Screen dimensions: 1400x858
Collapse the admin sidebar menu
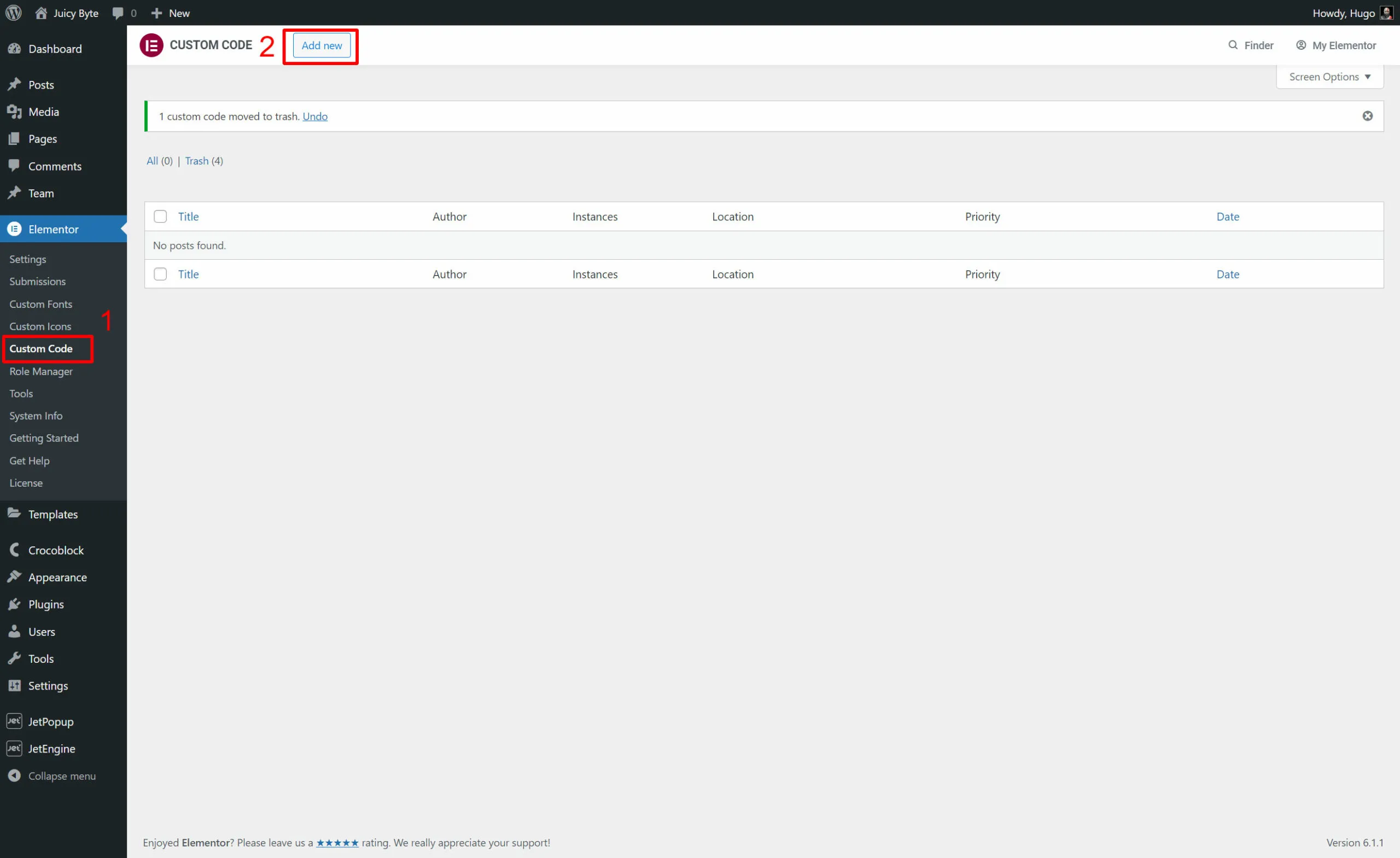pos(14,775)
